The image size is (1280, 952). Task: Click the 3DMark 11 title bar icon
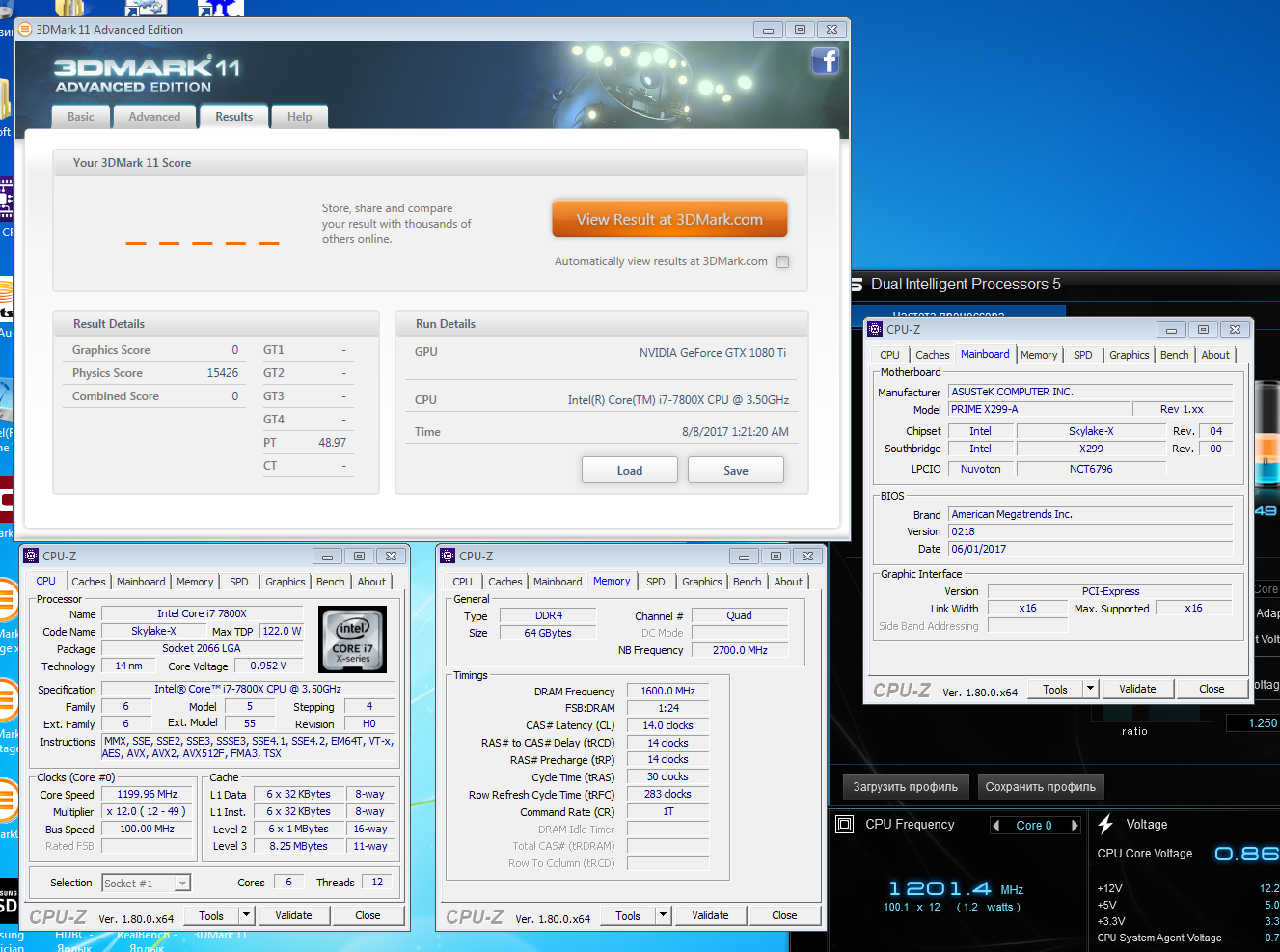(25, 30)
